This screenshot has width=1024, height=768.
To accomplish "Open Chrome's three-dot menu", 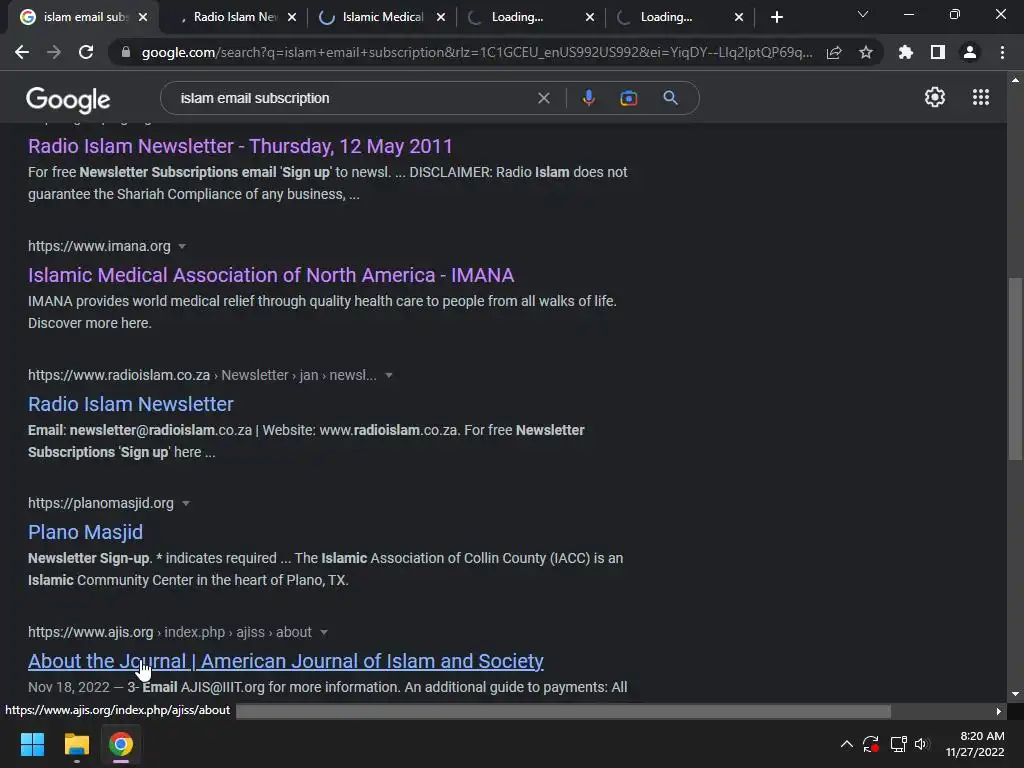I will pos(1002,52).
